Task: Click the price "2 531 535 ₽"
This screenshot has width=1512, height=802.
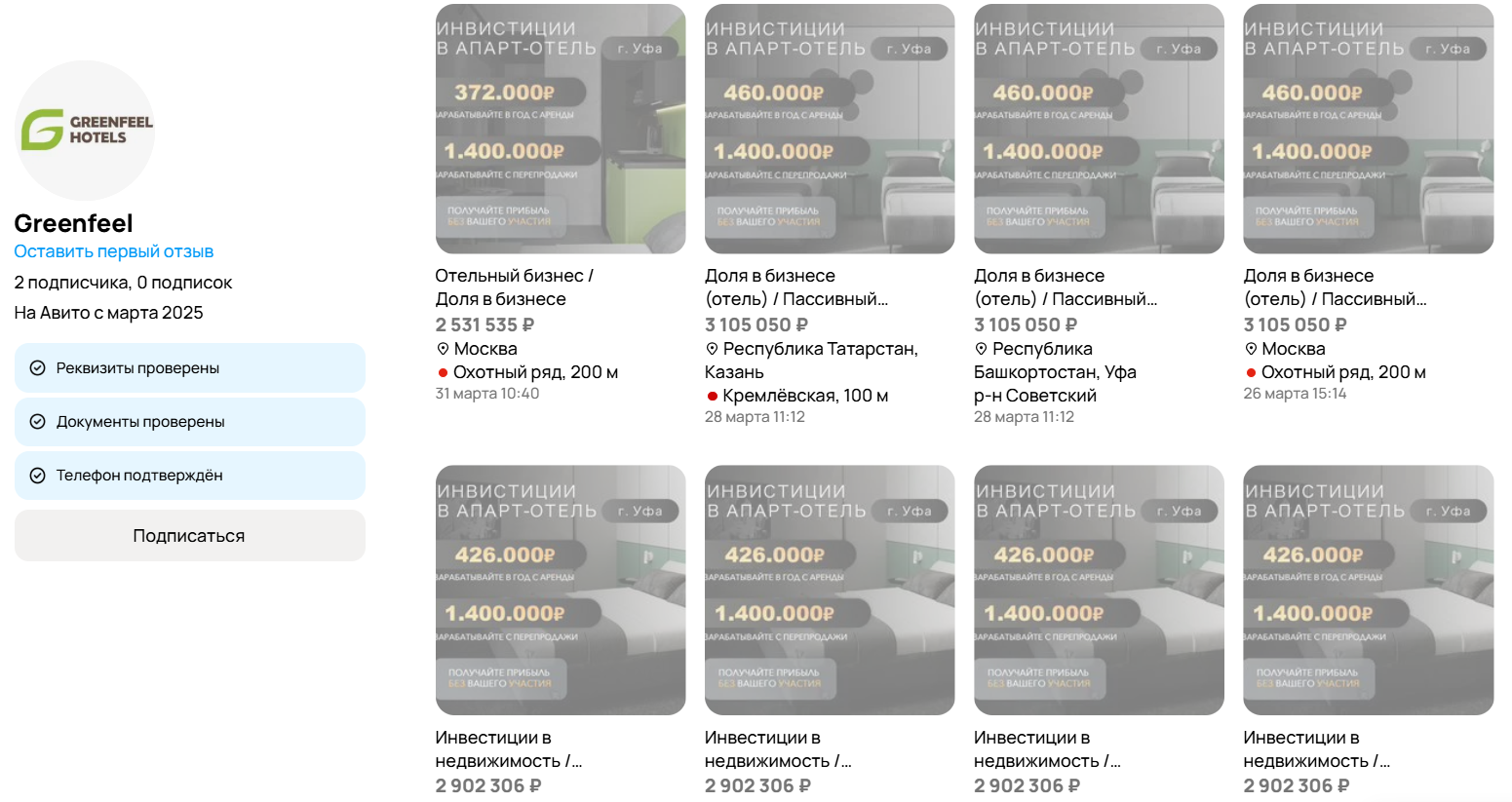Action: tap(485, 325)
